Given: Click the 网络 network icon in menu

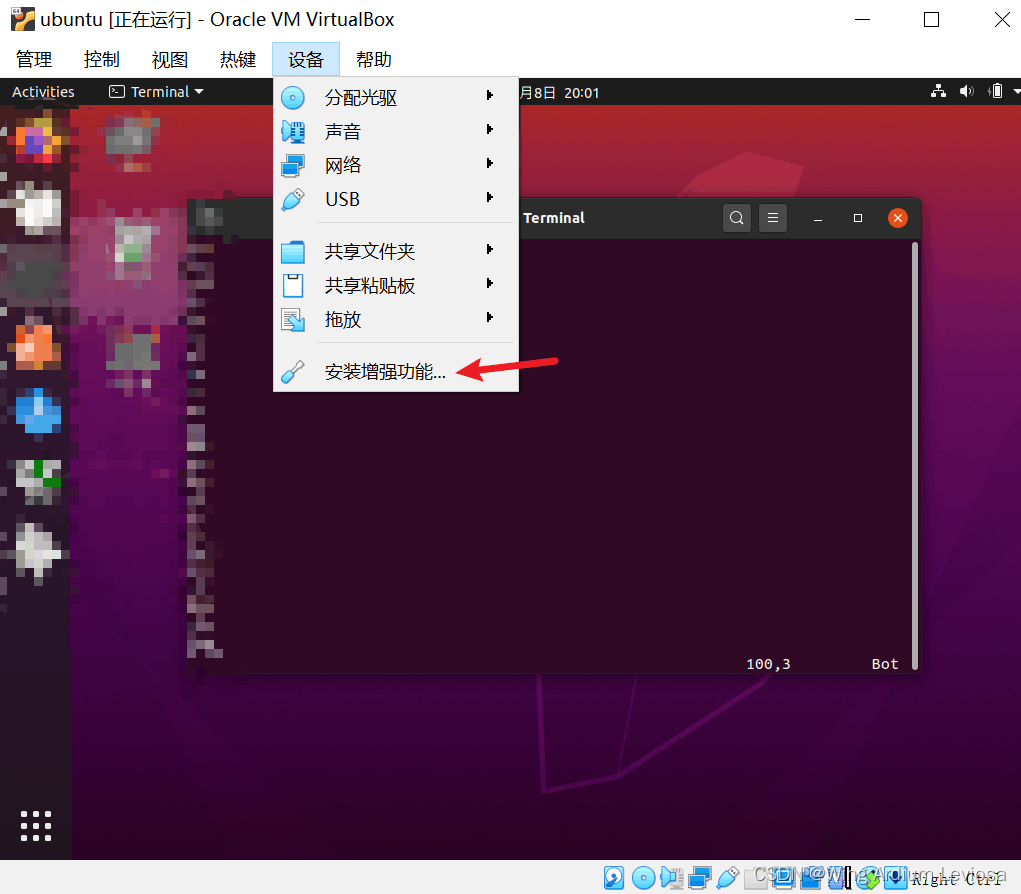Looking at the screenshot, I should (293, 165).
